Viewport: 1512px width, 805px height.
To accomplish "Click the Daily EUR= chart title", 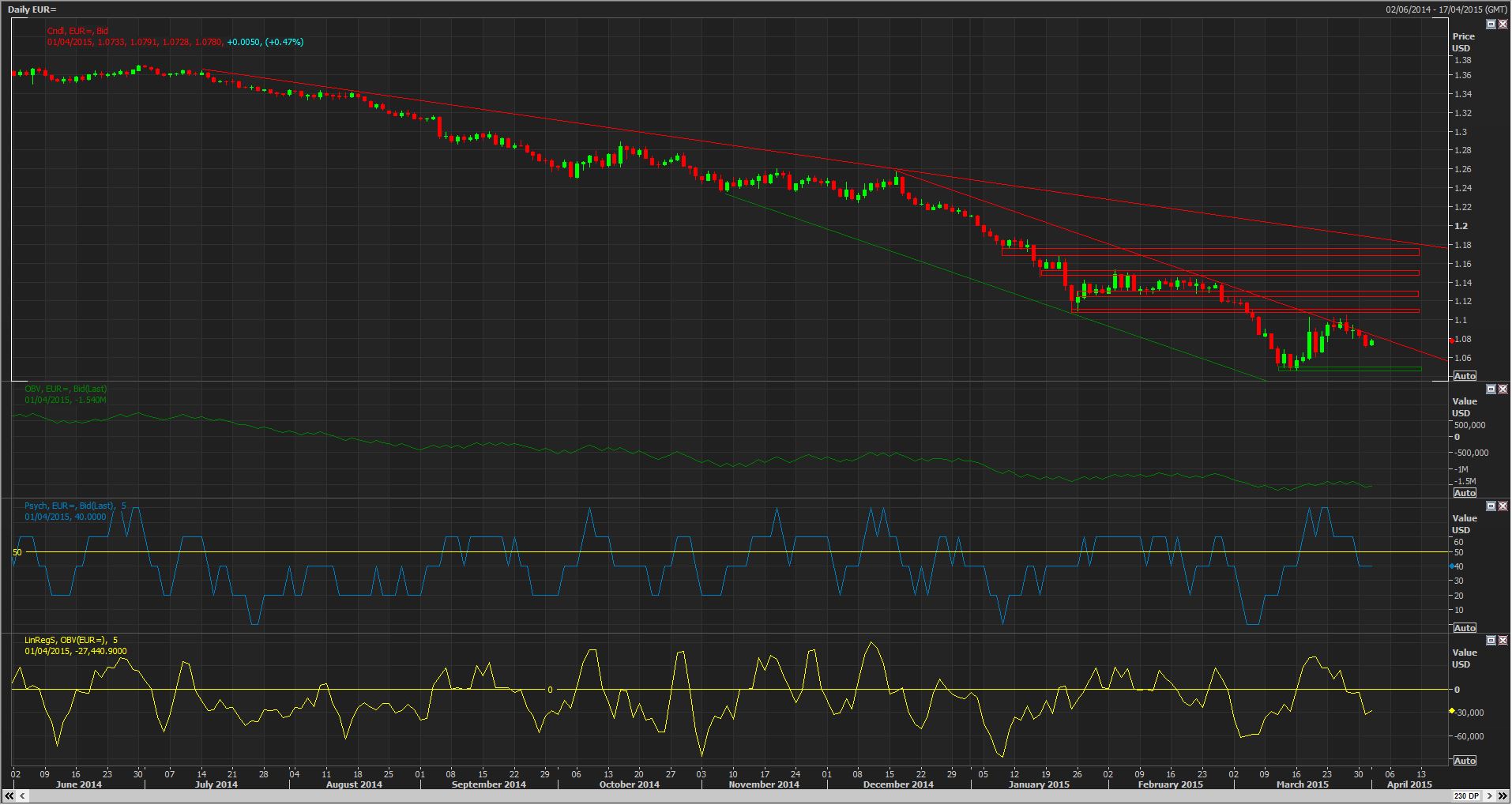I will point(33,9).
